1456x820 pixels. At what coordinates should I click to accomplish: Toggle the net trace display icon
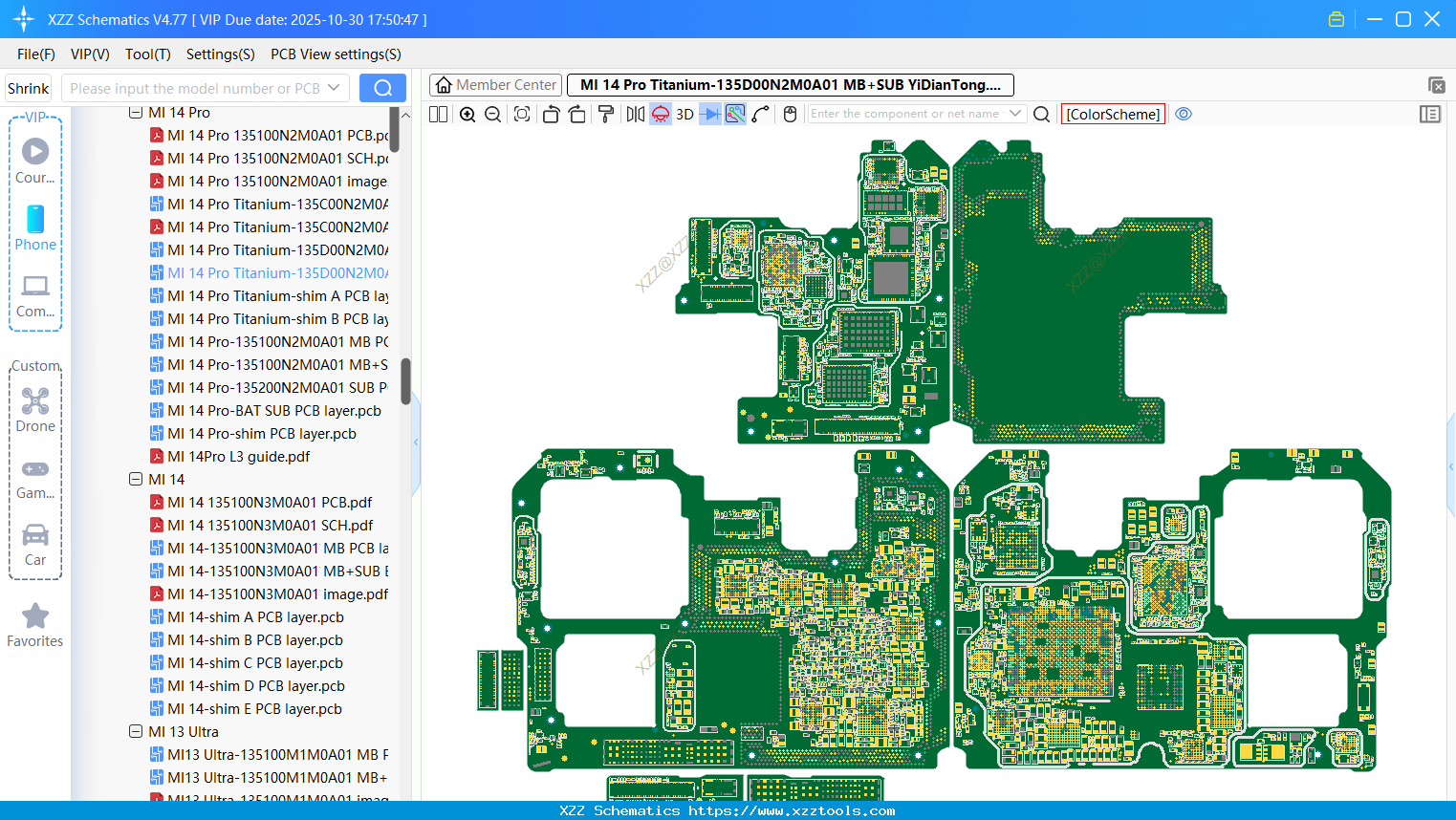735,115
